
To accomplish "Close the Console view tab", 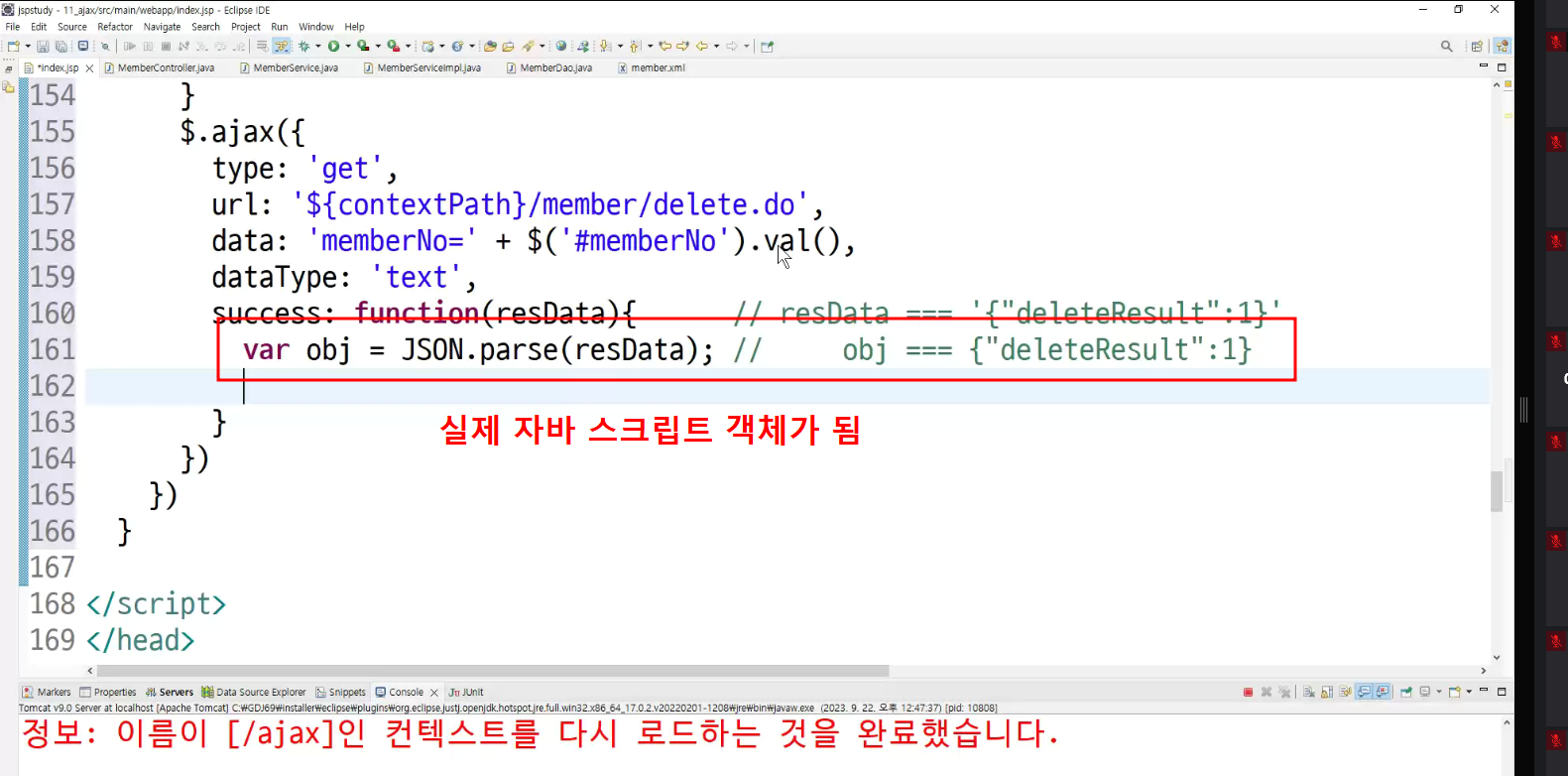I will (x=434, y=693).
